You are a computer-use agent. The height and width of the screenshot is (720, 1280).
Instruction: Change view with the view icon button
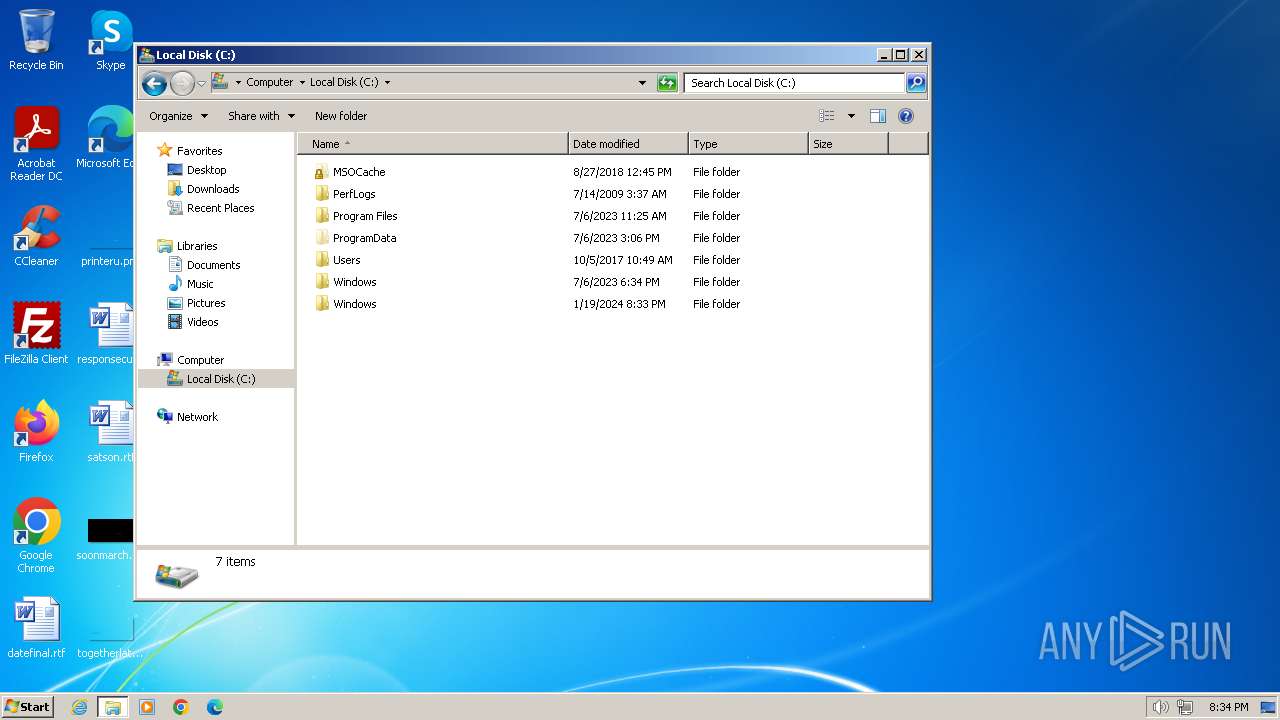pos(826,116)
